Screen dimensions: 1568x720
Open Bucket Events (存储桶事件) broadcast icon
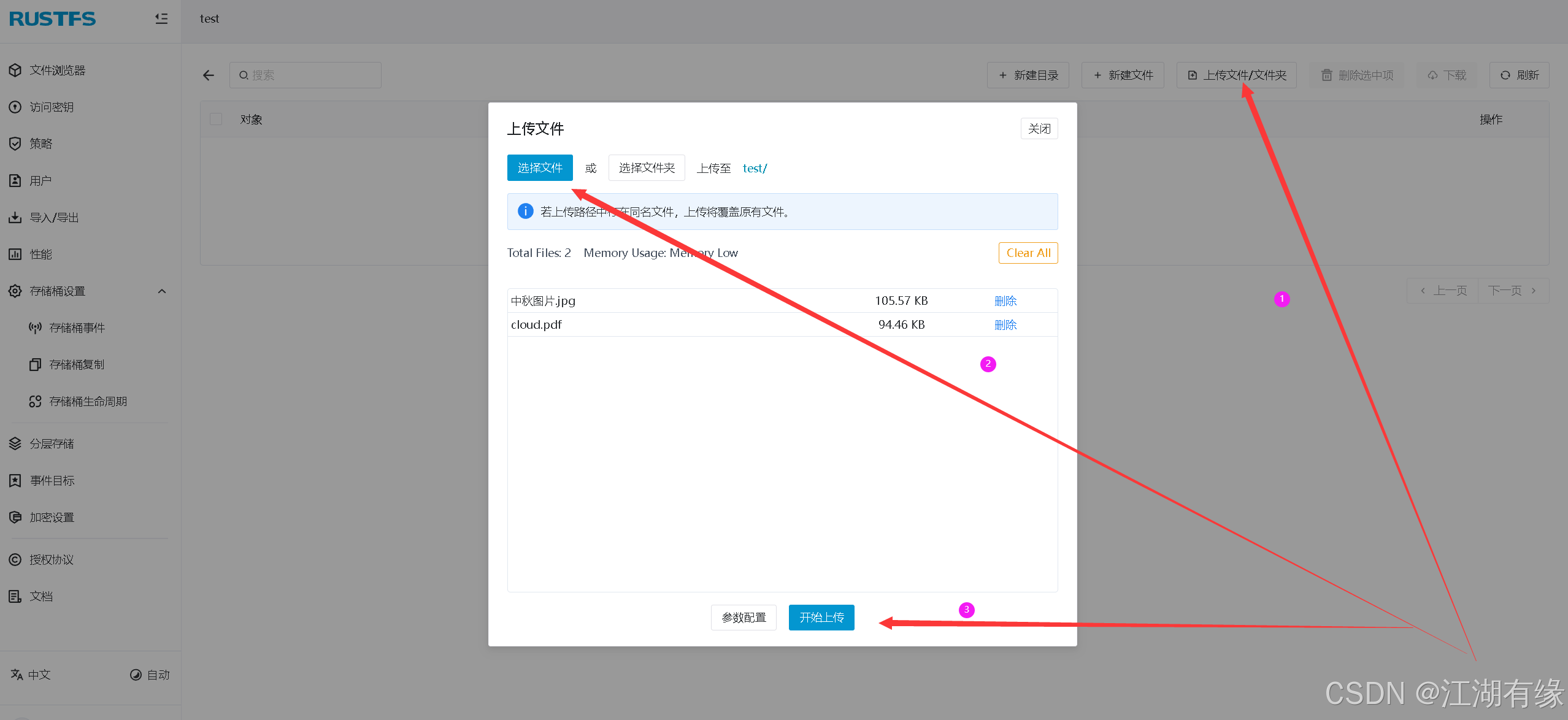coord(35,327)
